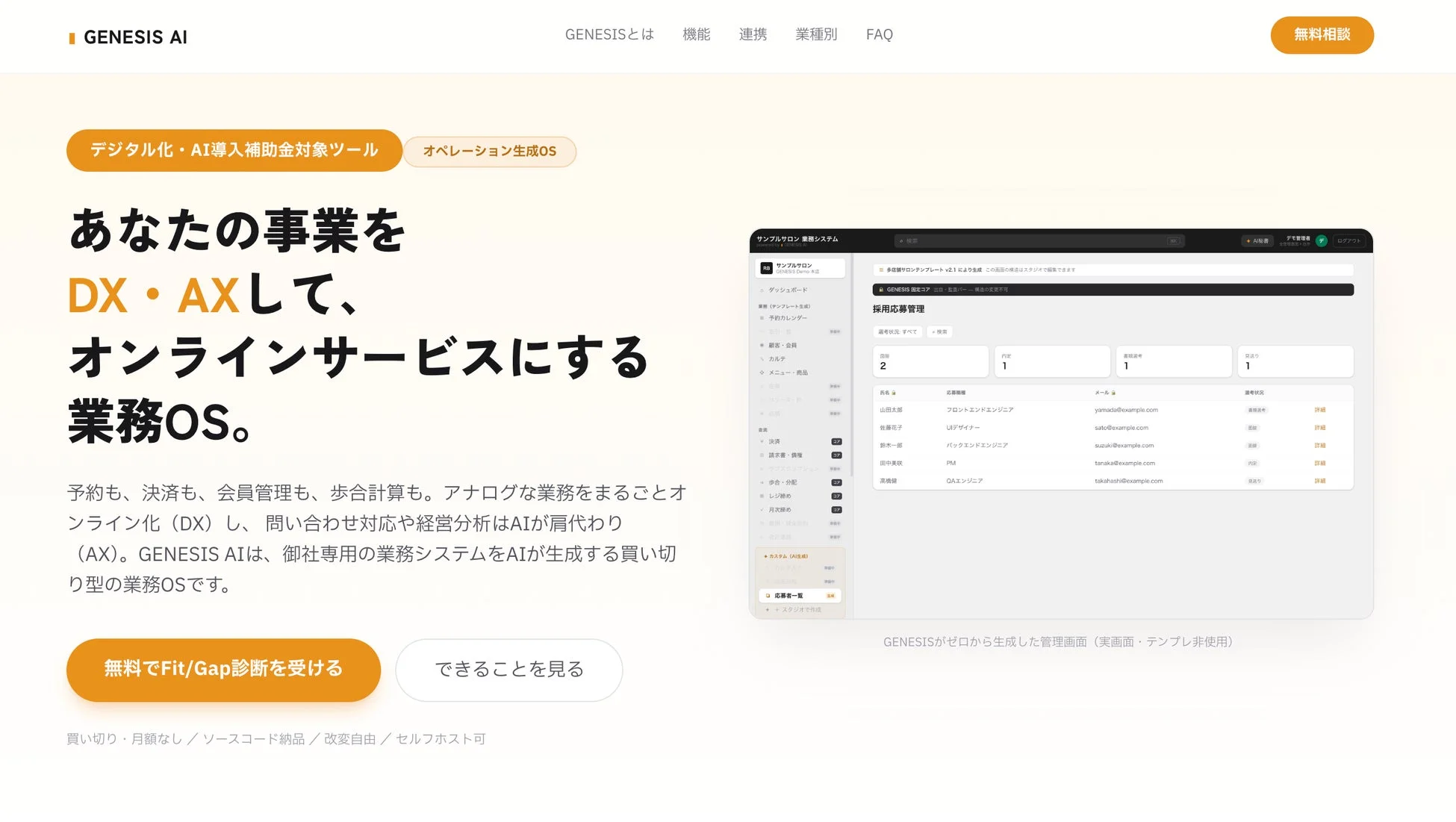
Task: Click the AI秘書 button in preview header
Action: tap(1257, 241)
